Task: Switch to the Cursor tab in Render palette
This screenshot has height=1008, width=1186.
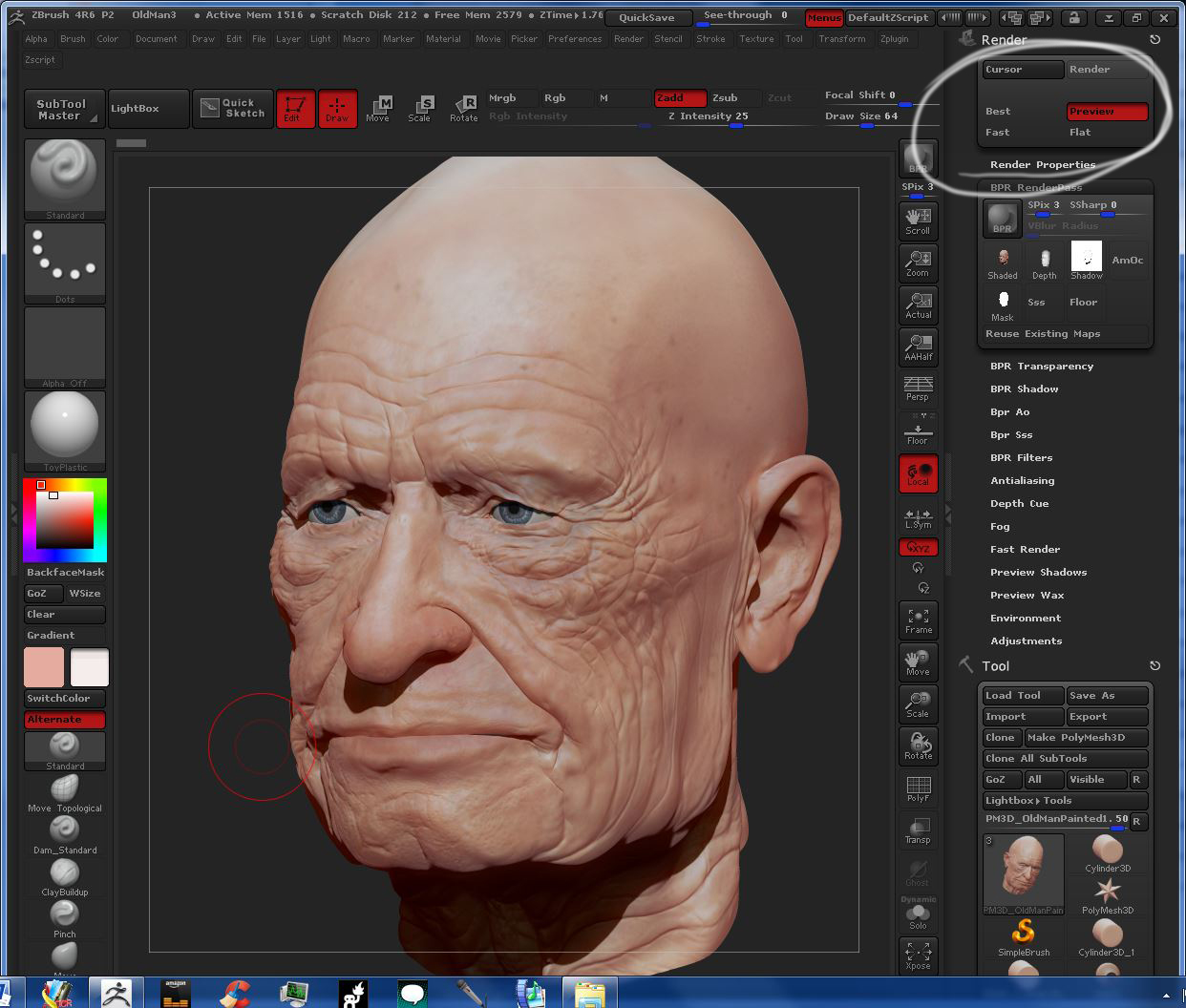Action: pos(1022,69)
